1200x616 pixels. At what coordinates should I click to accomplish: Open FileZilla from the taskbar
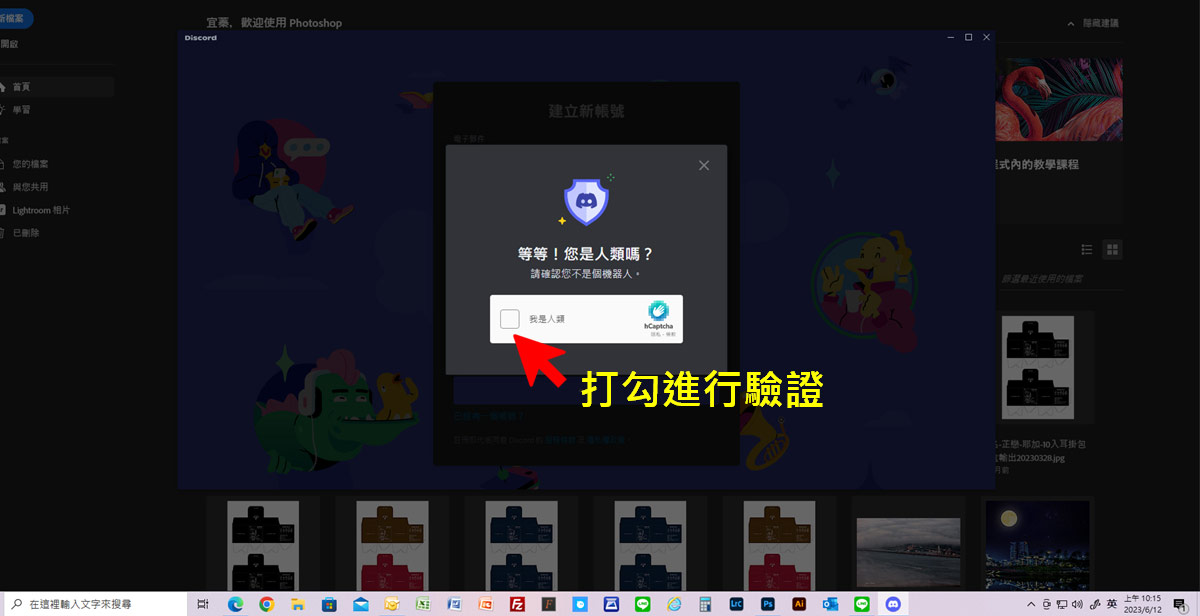coord(517,604)
